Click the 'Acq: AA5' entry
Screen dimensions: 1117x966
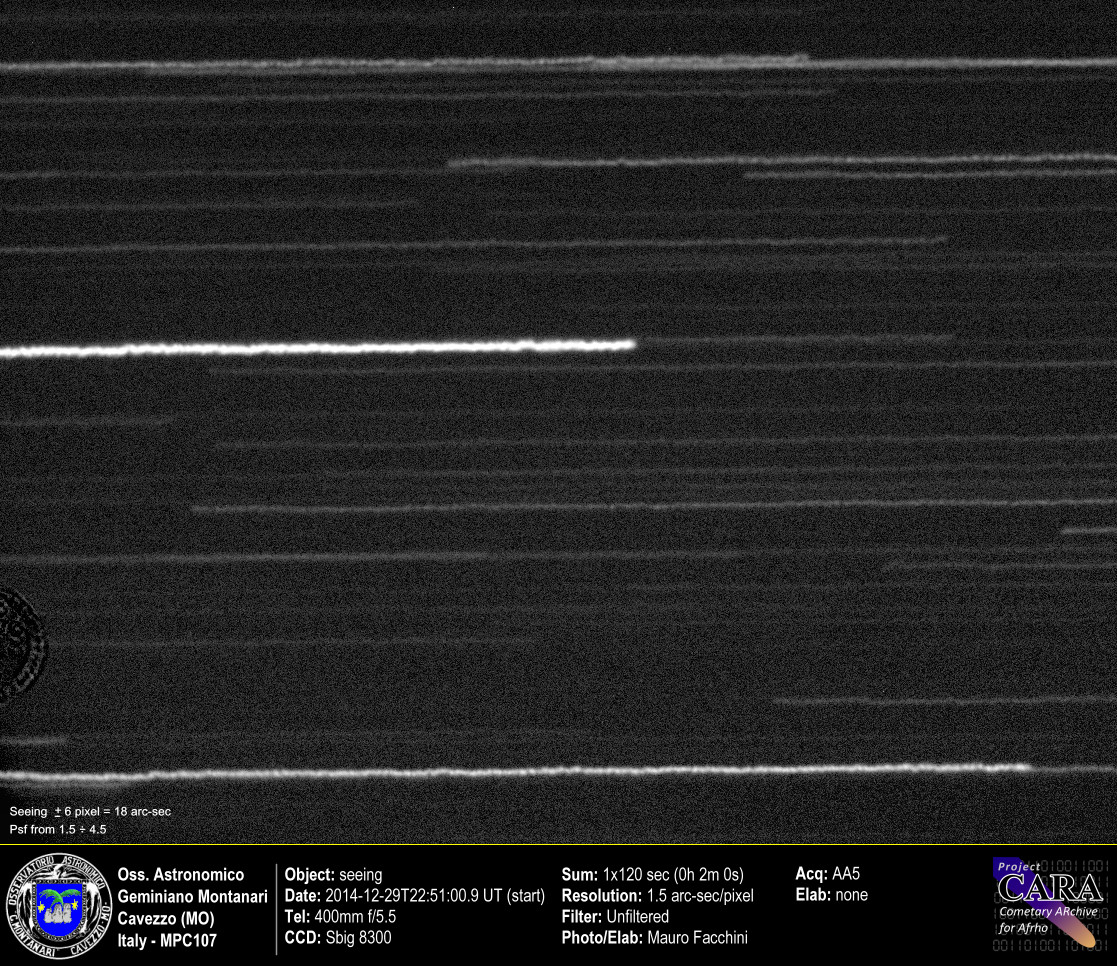tap(827, 875)
